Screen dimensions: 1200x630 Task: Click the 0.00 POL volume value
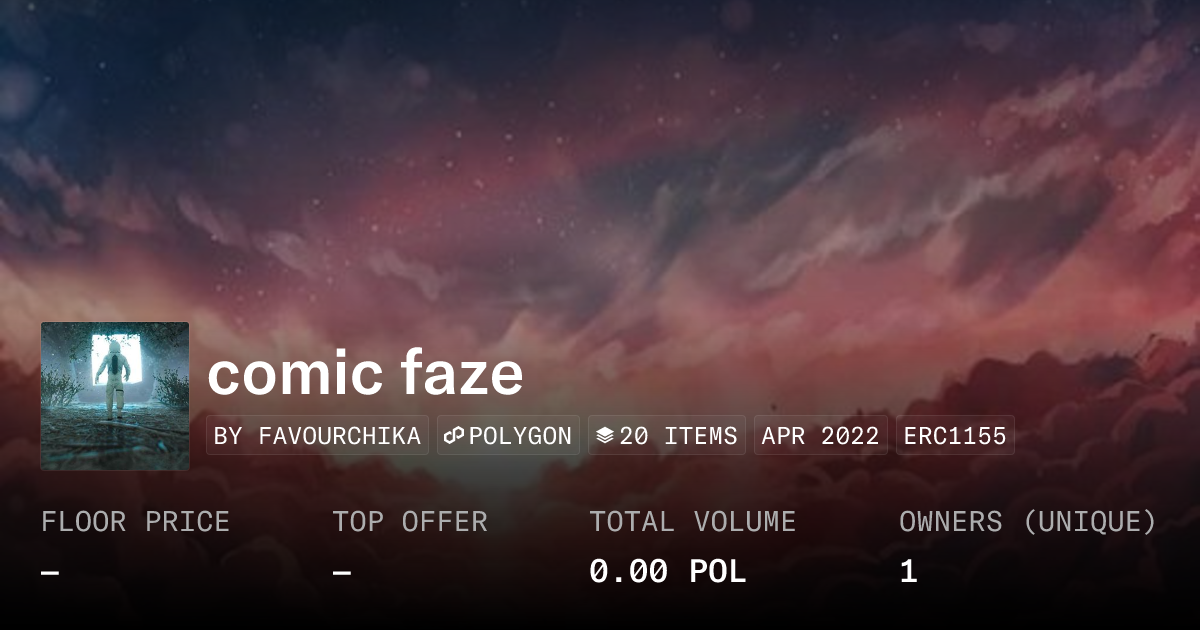pos(667,572)
